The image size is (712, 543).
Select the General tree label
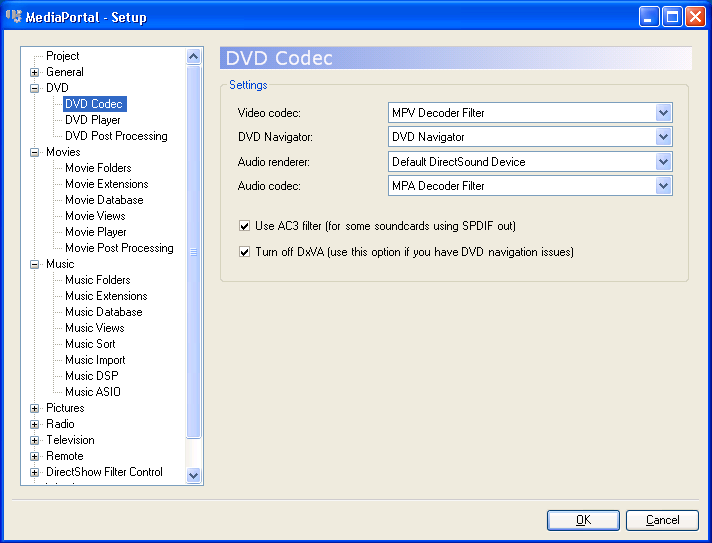[64, 72]
